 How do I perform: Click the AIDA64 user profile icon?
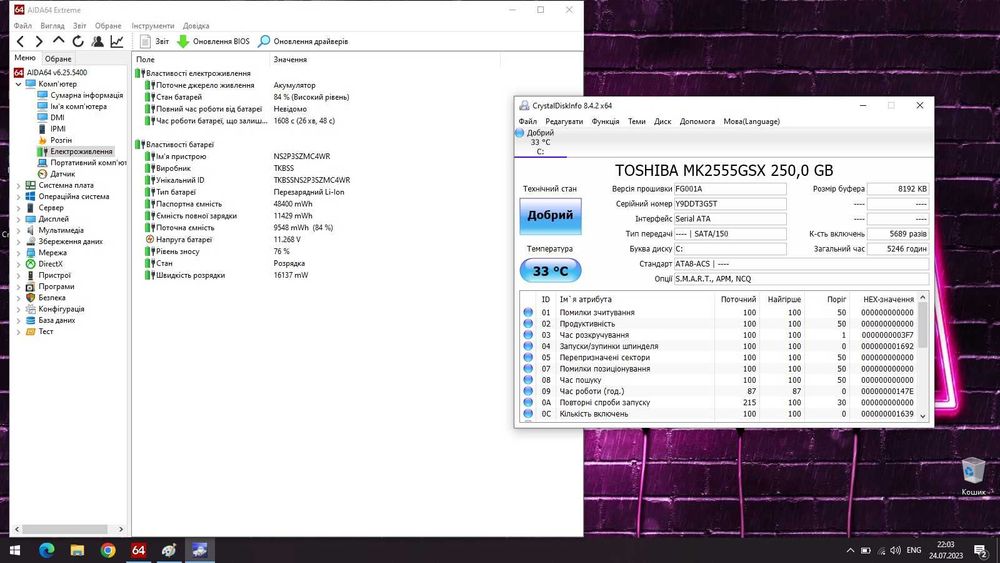(x=98, y=41)
